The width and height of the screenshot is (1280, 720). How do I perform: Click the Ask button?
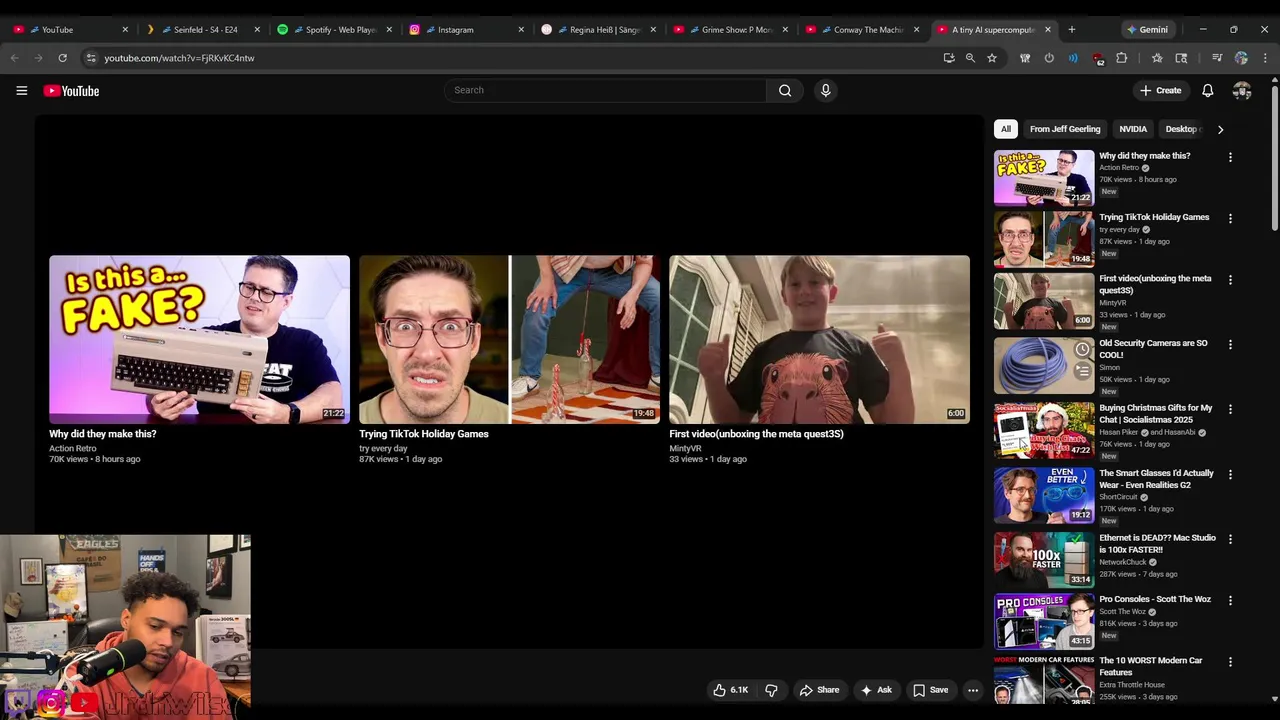tap(876, 690)
